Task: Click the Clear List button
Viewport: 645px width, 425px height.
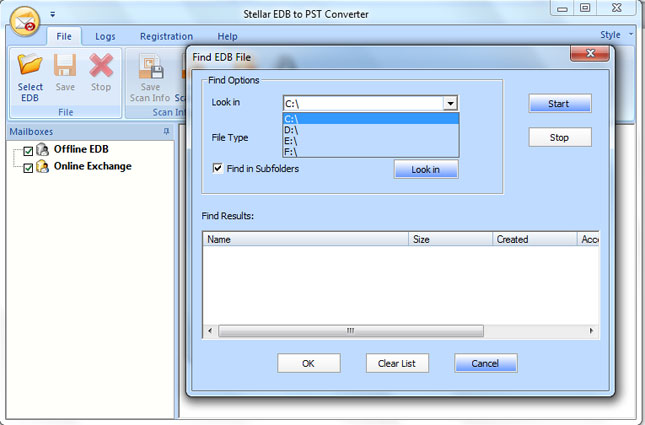Action: coord(397,363)
